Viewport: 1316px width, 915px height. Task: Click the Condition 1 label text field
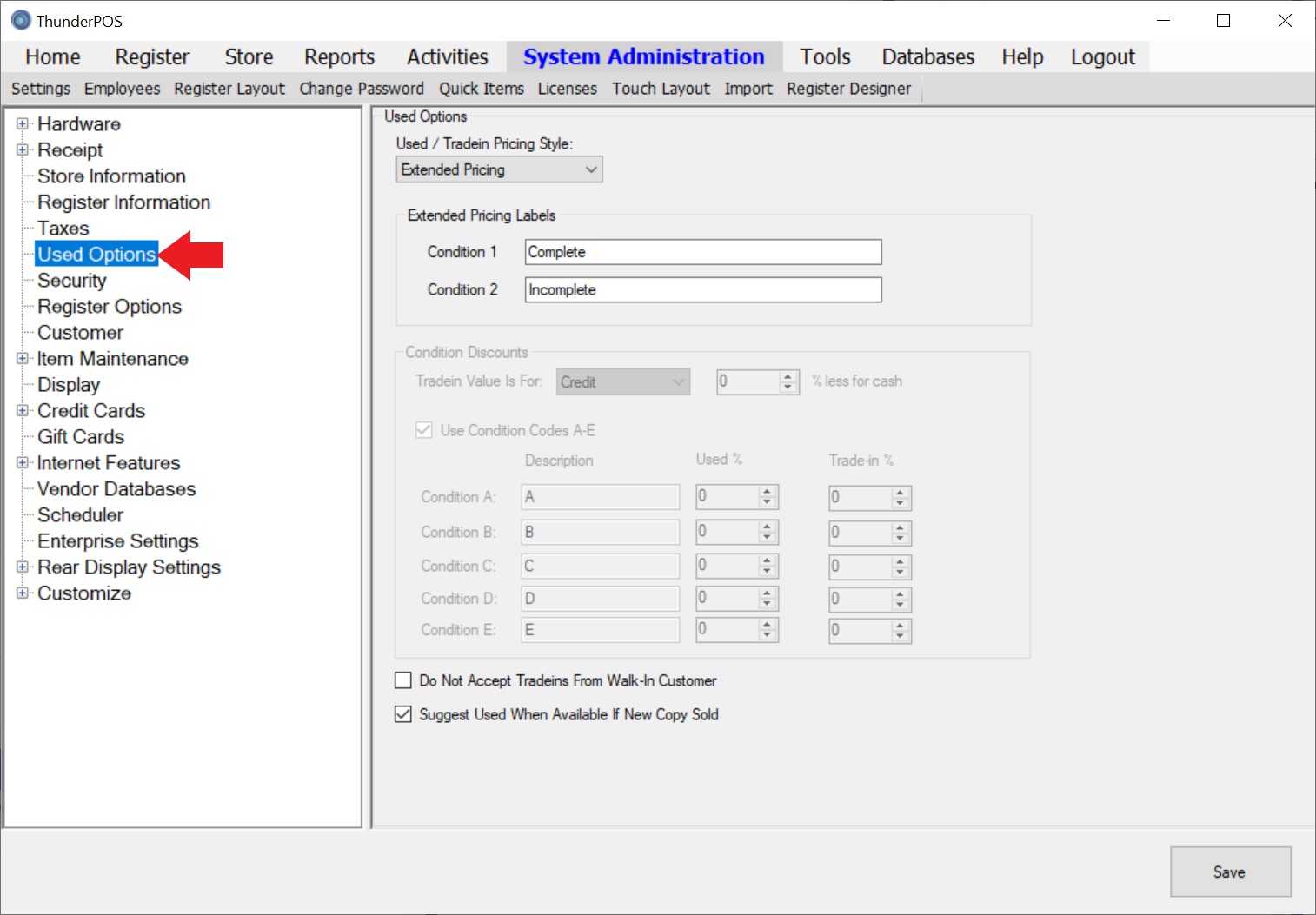pyautogui.click(x=702, y=252)
